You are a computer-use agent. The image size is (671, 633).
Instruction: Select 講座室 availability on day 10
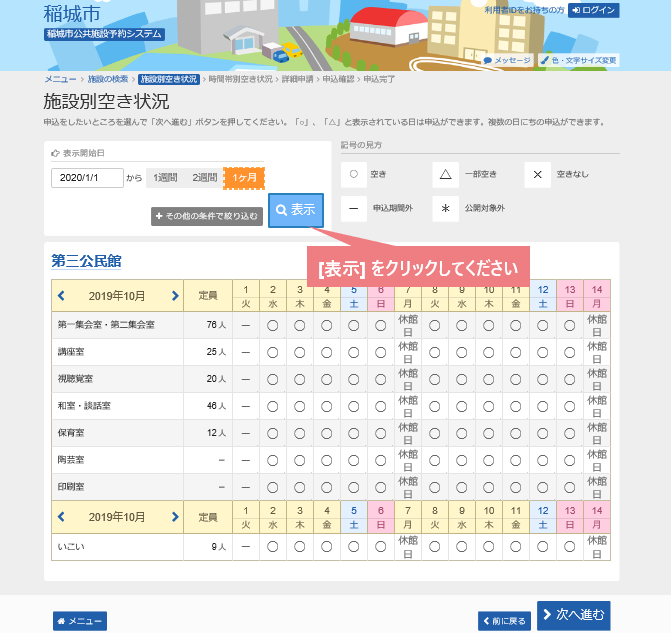[x=489, y=353]
